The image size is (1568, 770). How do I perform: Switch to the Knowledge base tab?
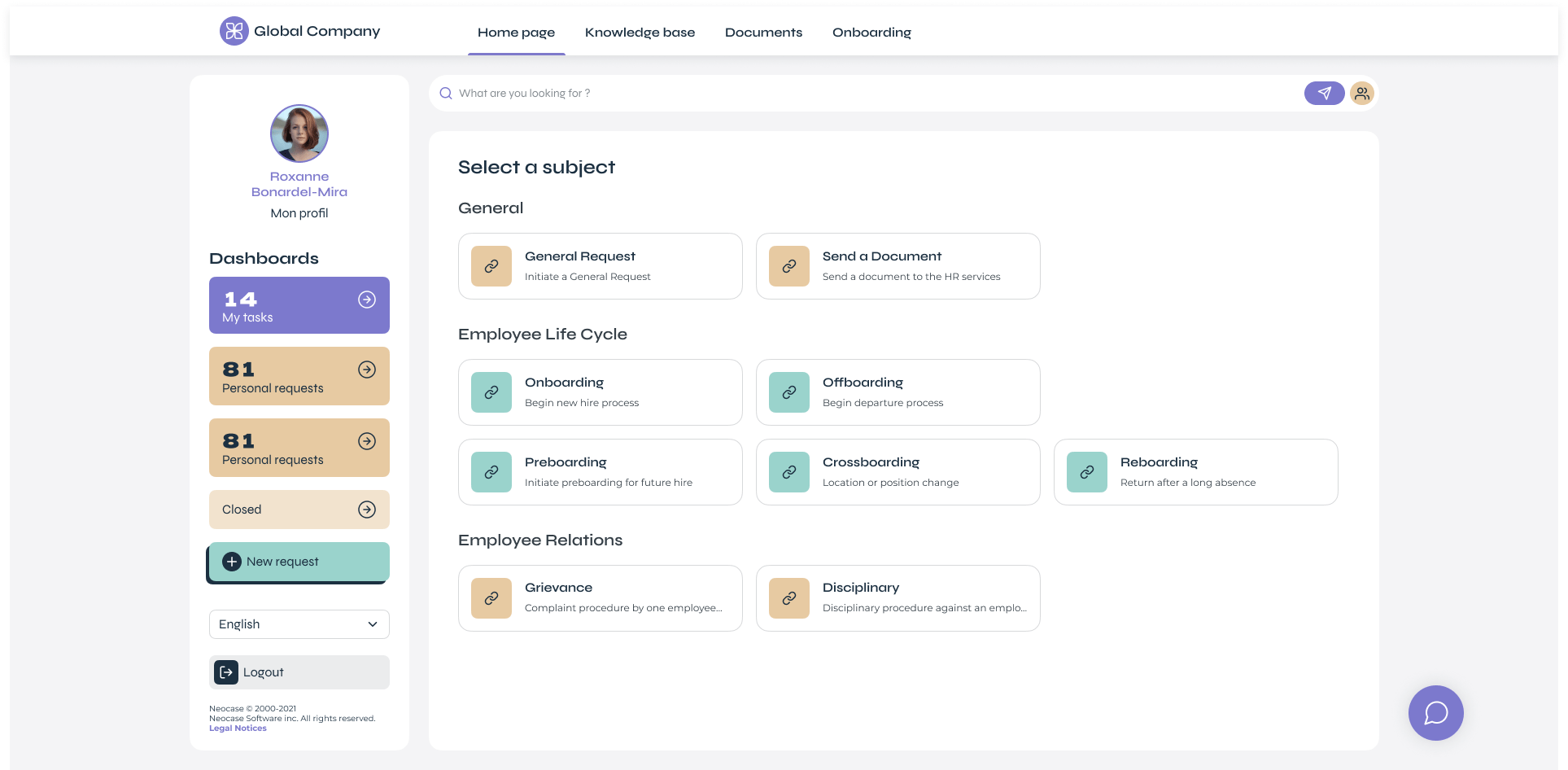tap(640, 32)
